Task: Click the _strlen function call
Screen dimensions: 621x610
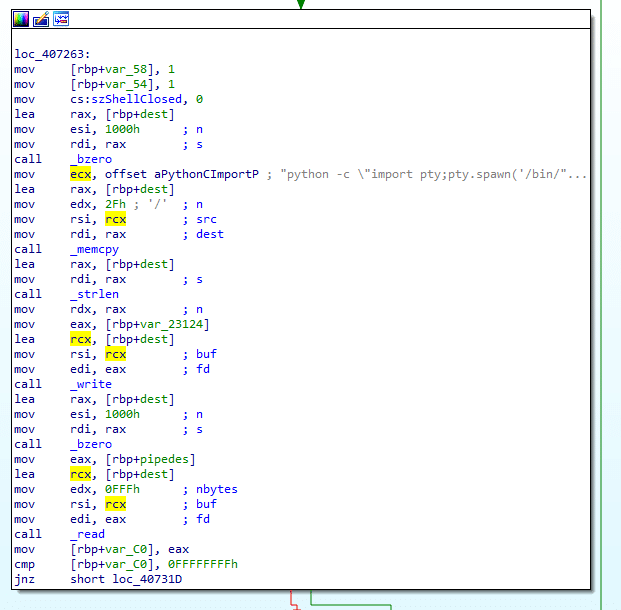Action: coord(95,294)
